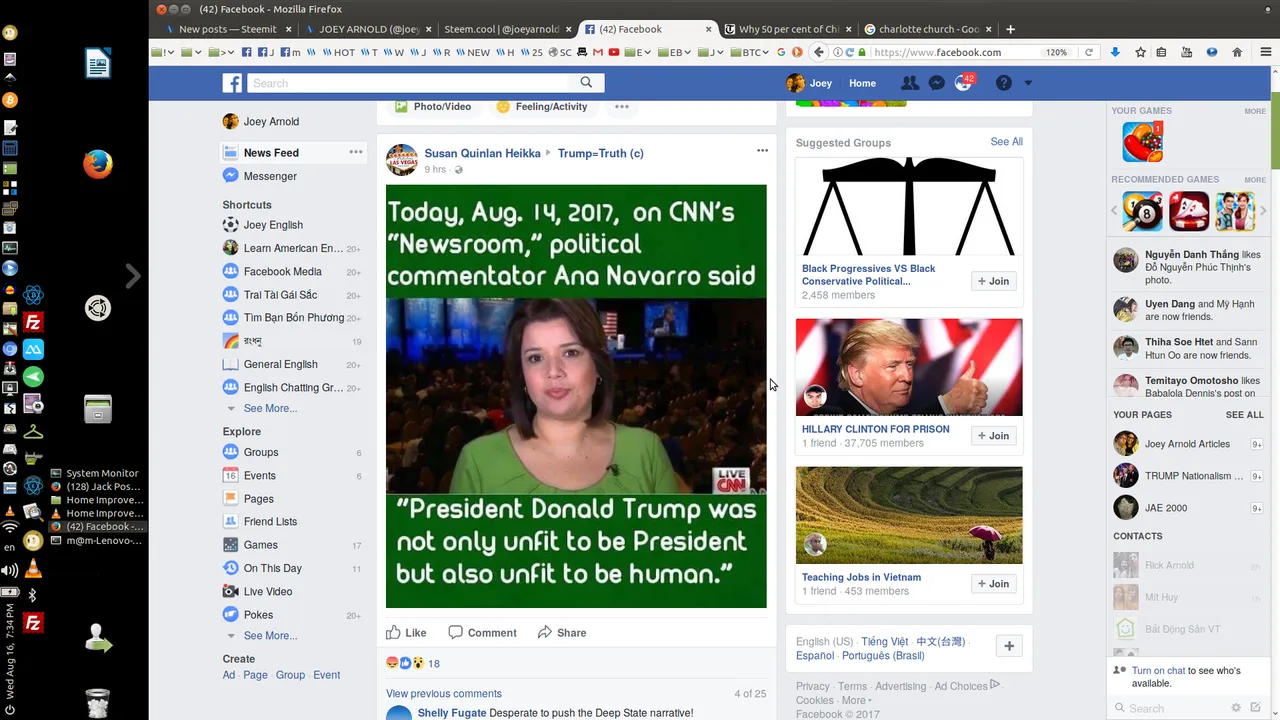Open the Ana Navarro post image

click(576, 396)
